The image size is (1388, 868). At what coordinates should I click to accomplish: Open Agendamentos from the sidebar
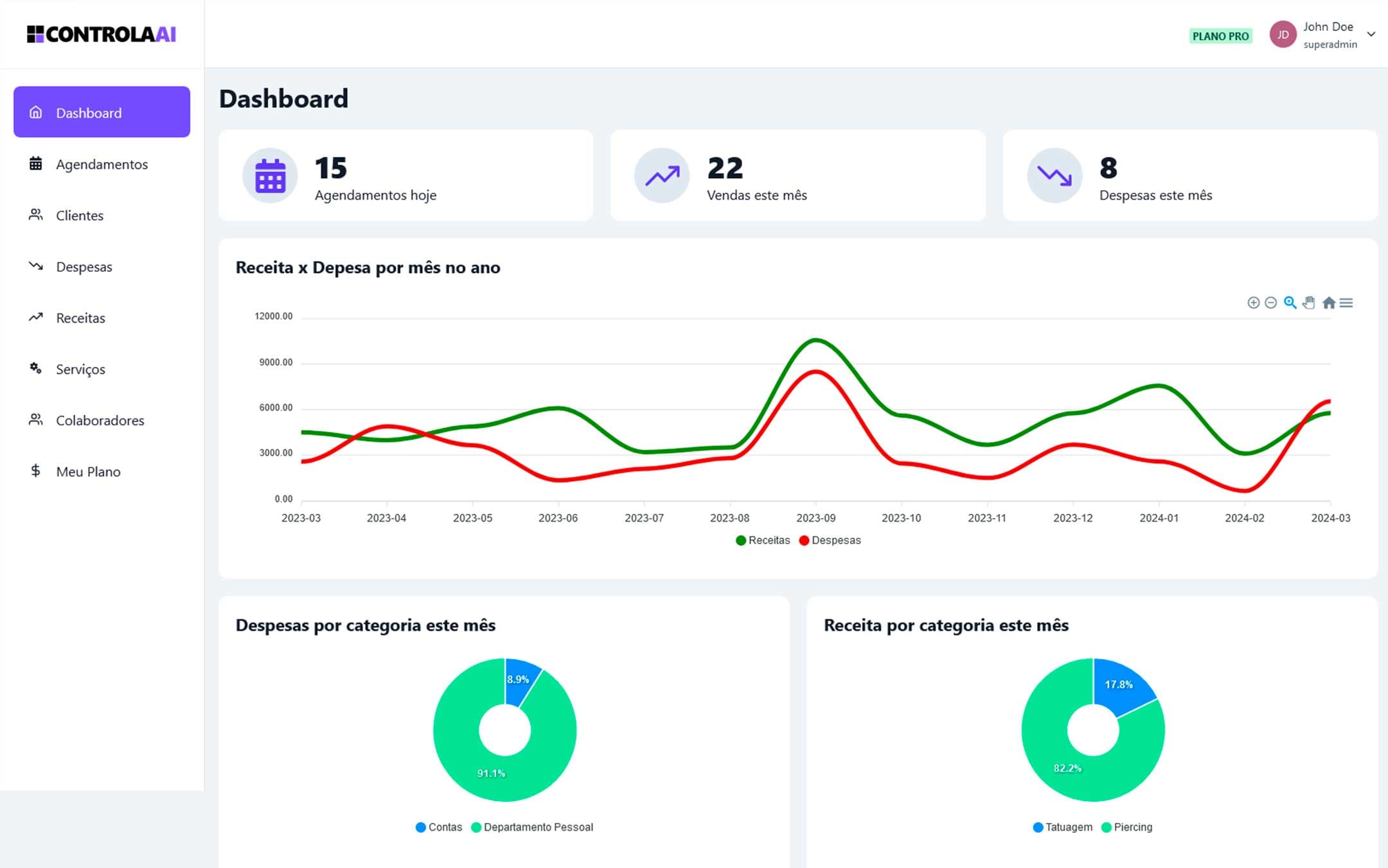tap(102, 164)
